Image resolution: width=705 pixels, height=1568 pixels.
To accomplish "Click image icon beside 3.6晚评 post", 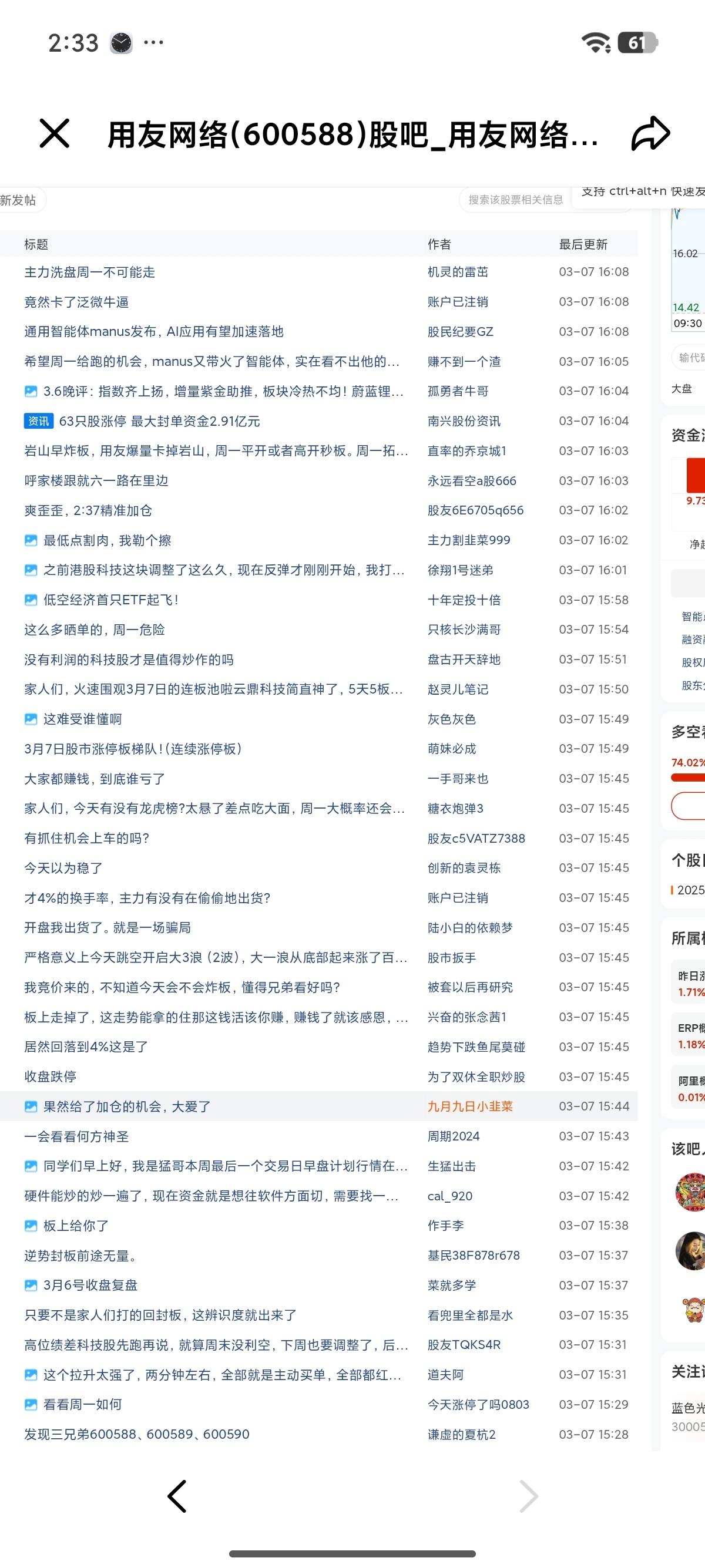I will [x=31, y=391].
